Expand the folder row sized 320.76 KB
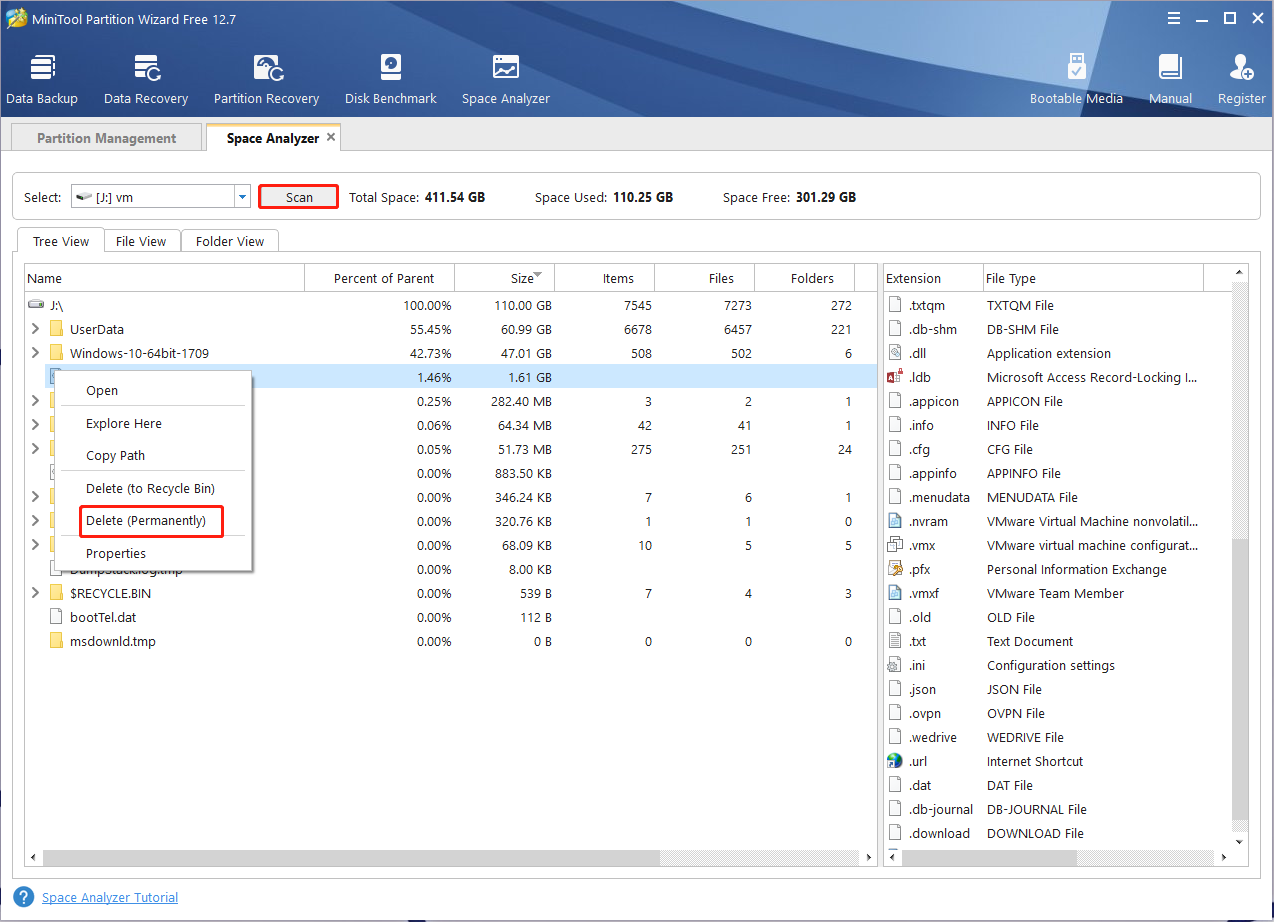Viewport: 1274px width, 922px height. pos(35,520)
